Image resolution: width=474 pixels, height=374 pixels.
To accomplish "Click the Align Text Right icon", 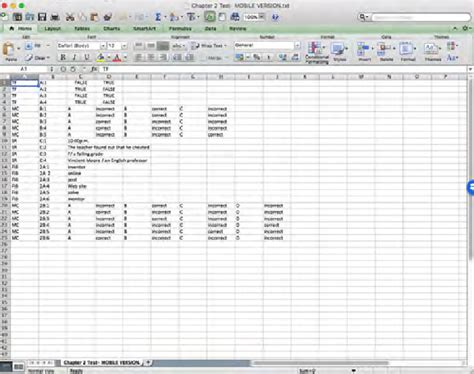I will [163, 57].
